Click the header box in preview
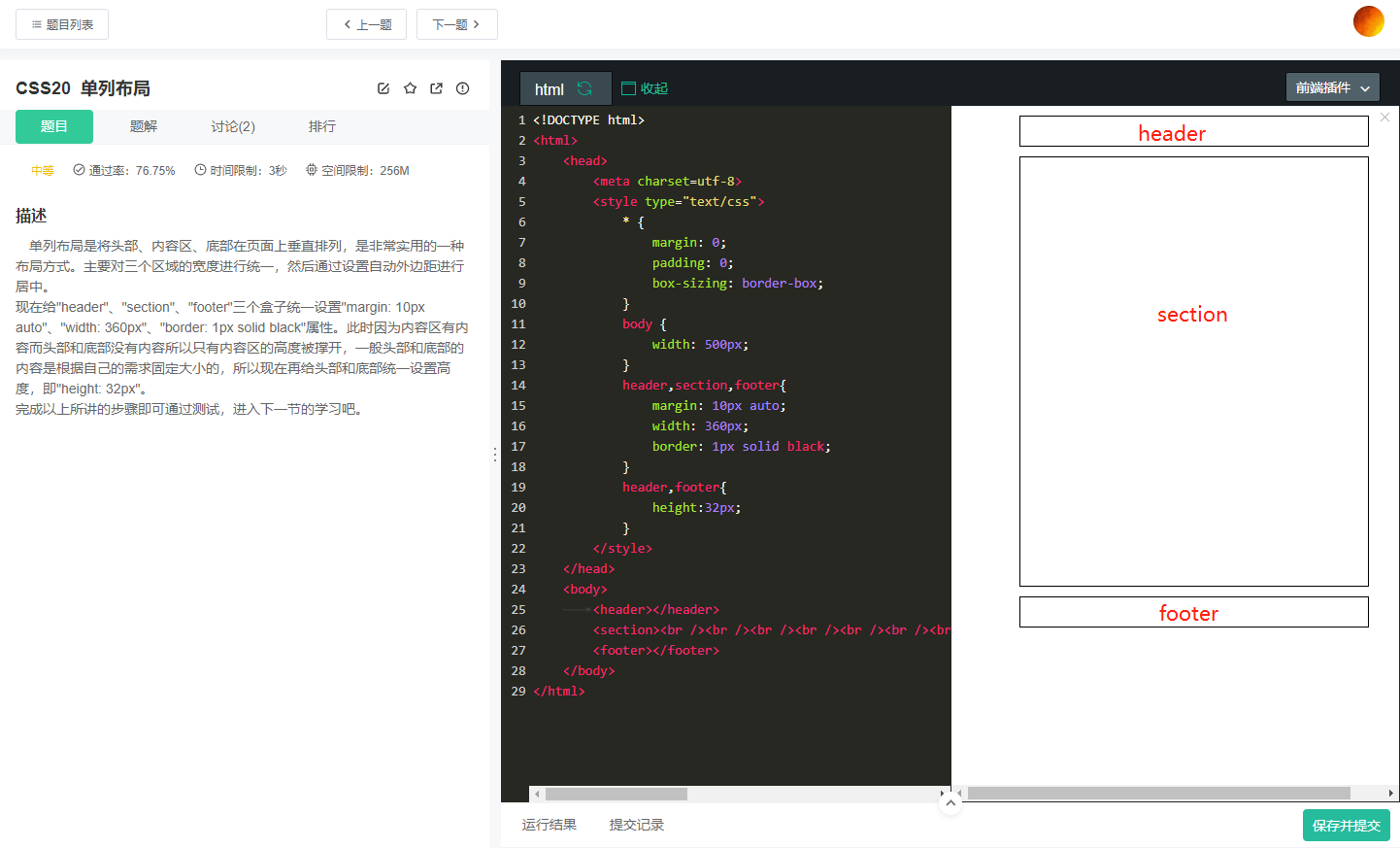The height and width of the screenshot is (848, 1400). [x=1194, y=131]
